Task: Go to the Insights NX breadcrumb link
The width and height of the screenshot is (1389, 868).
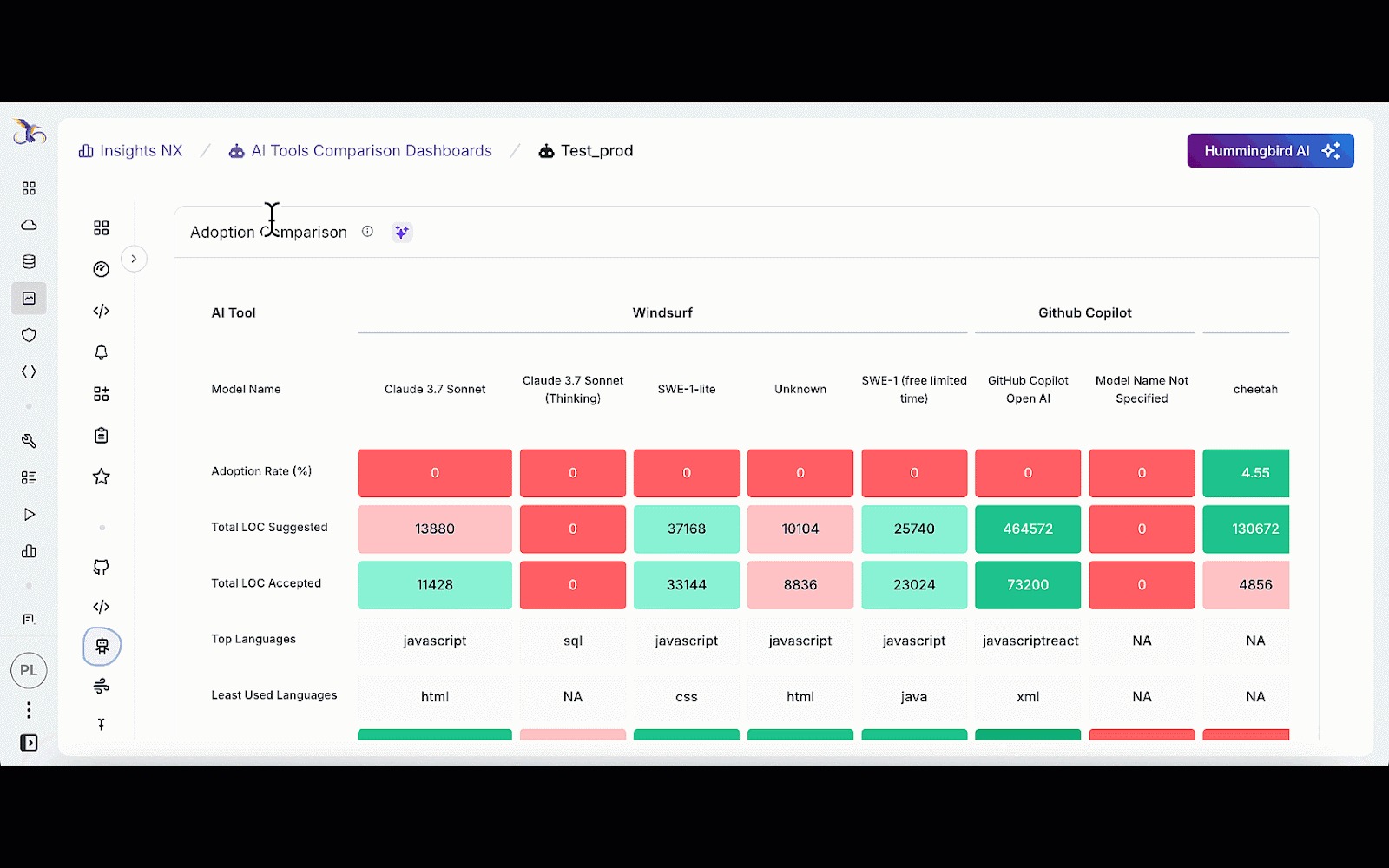Action: (131, 151)
